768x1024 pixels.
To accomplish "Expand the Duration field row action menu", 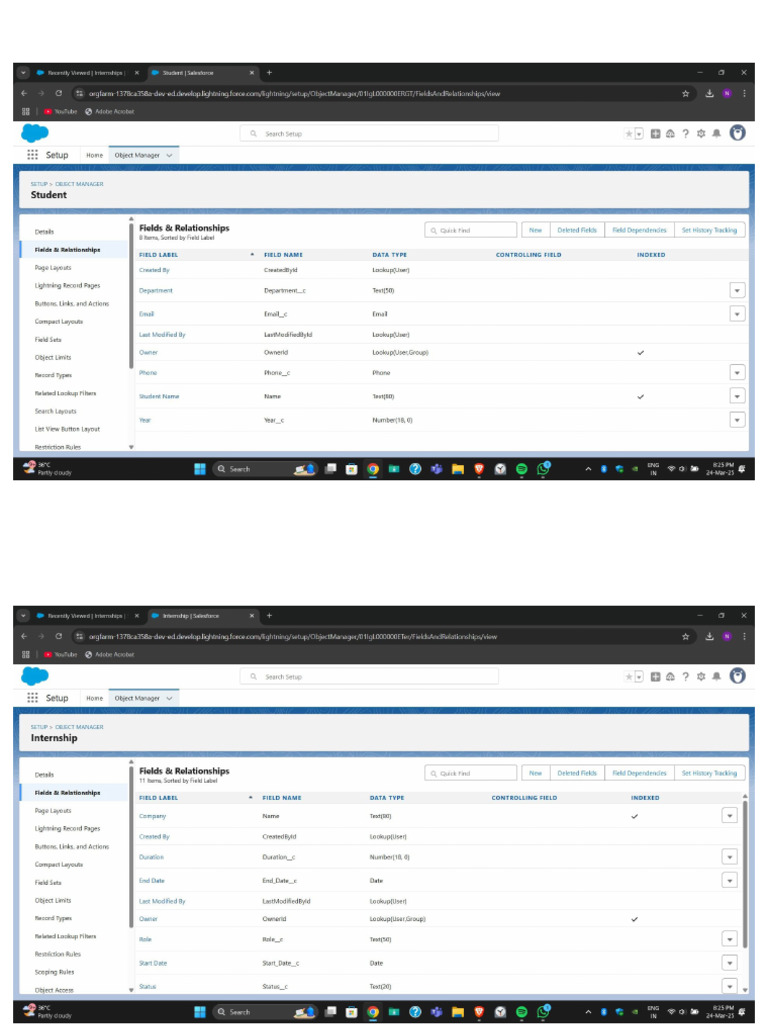I will (x=730, y=857).
